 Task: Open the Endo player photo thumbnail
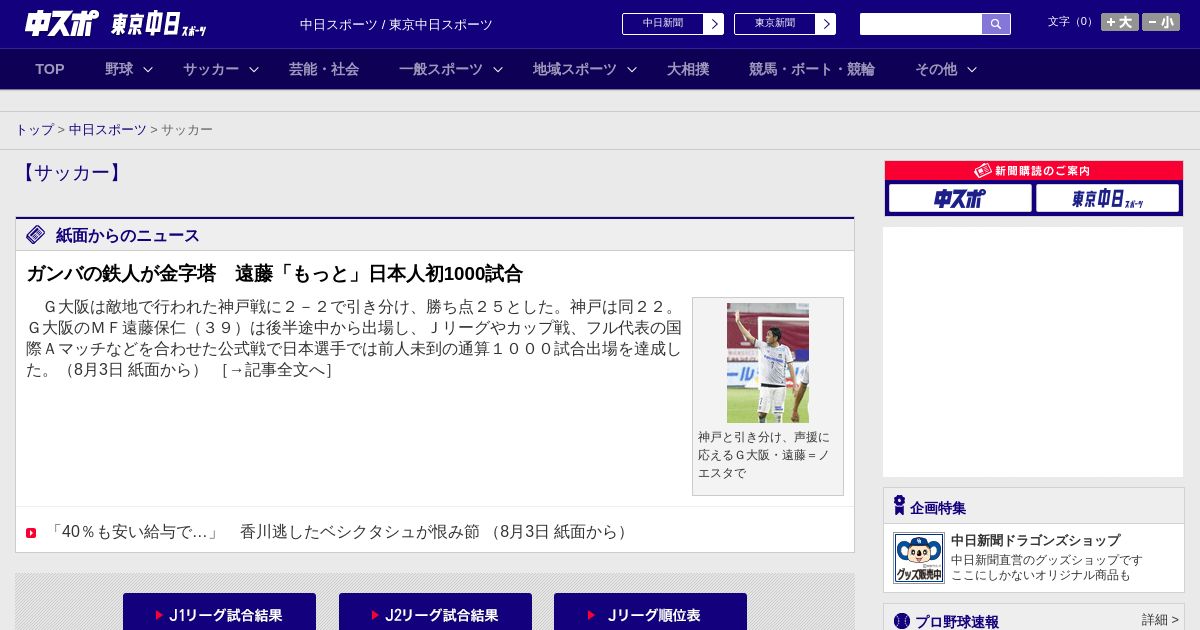tap(768, 363)
